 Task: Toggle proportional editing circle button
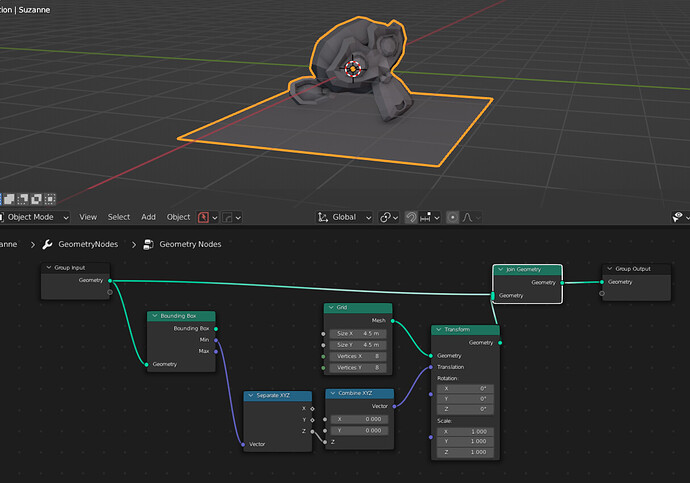(x=452, y=217)
